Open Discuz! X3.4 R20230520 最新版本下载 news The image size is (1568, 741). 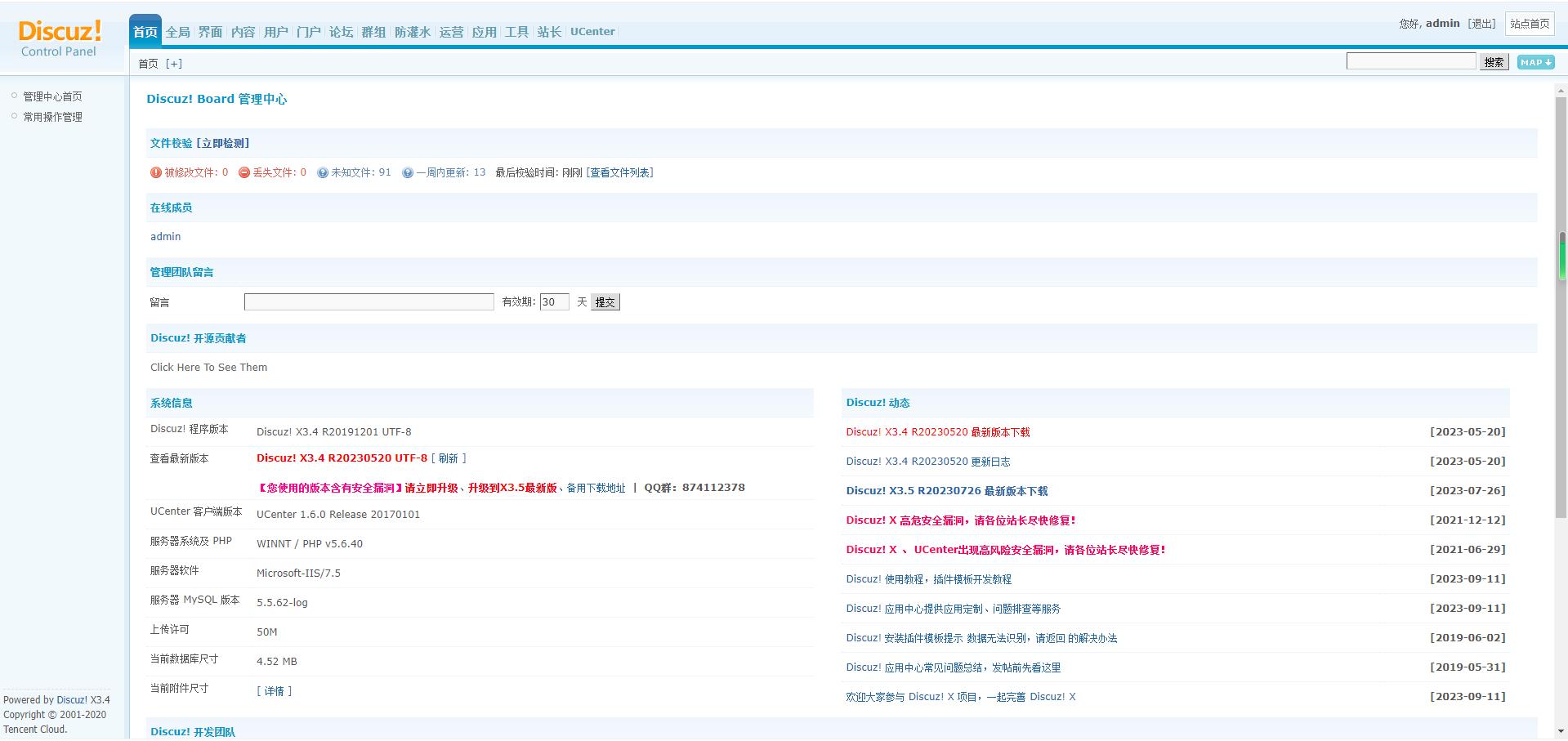(938, 432)
